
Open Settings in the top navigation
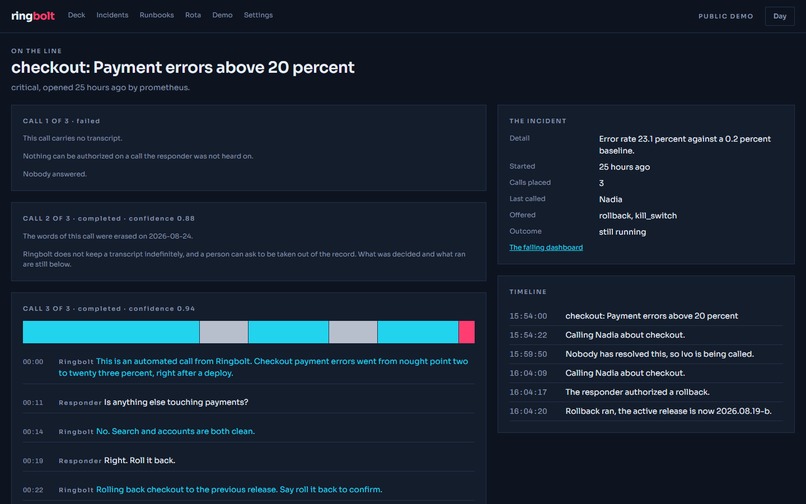pyautogui.click(x=258, y=15)
